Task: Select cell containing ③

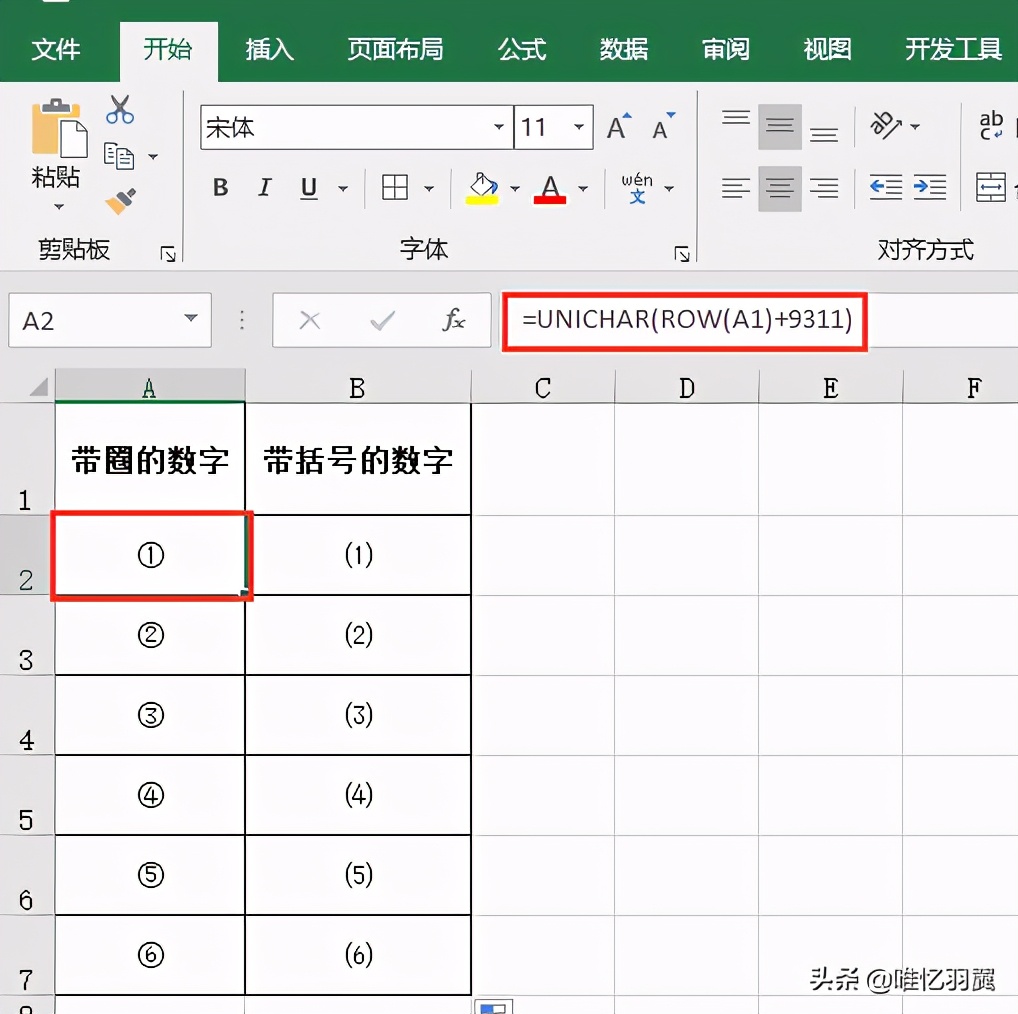Action: pyautogui.click(x=150, y=715)
